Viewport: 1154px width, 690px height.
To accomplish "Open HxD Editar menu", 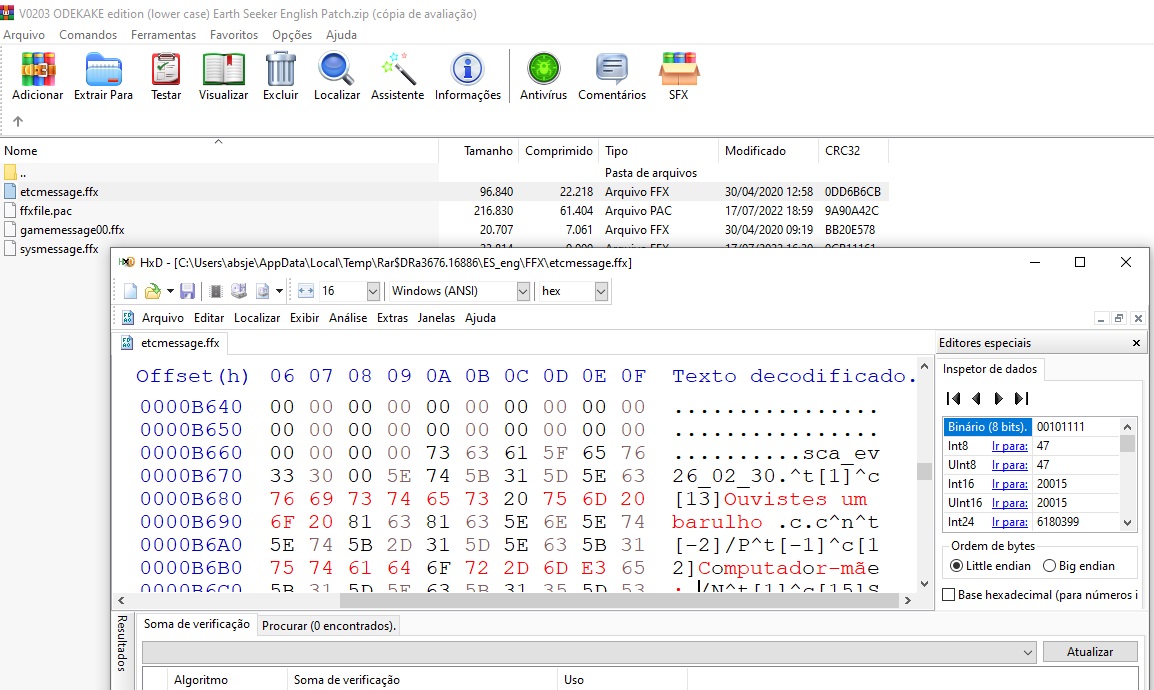I will pyautogui.click(x=209, y=318).
